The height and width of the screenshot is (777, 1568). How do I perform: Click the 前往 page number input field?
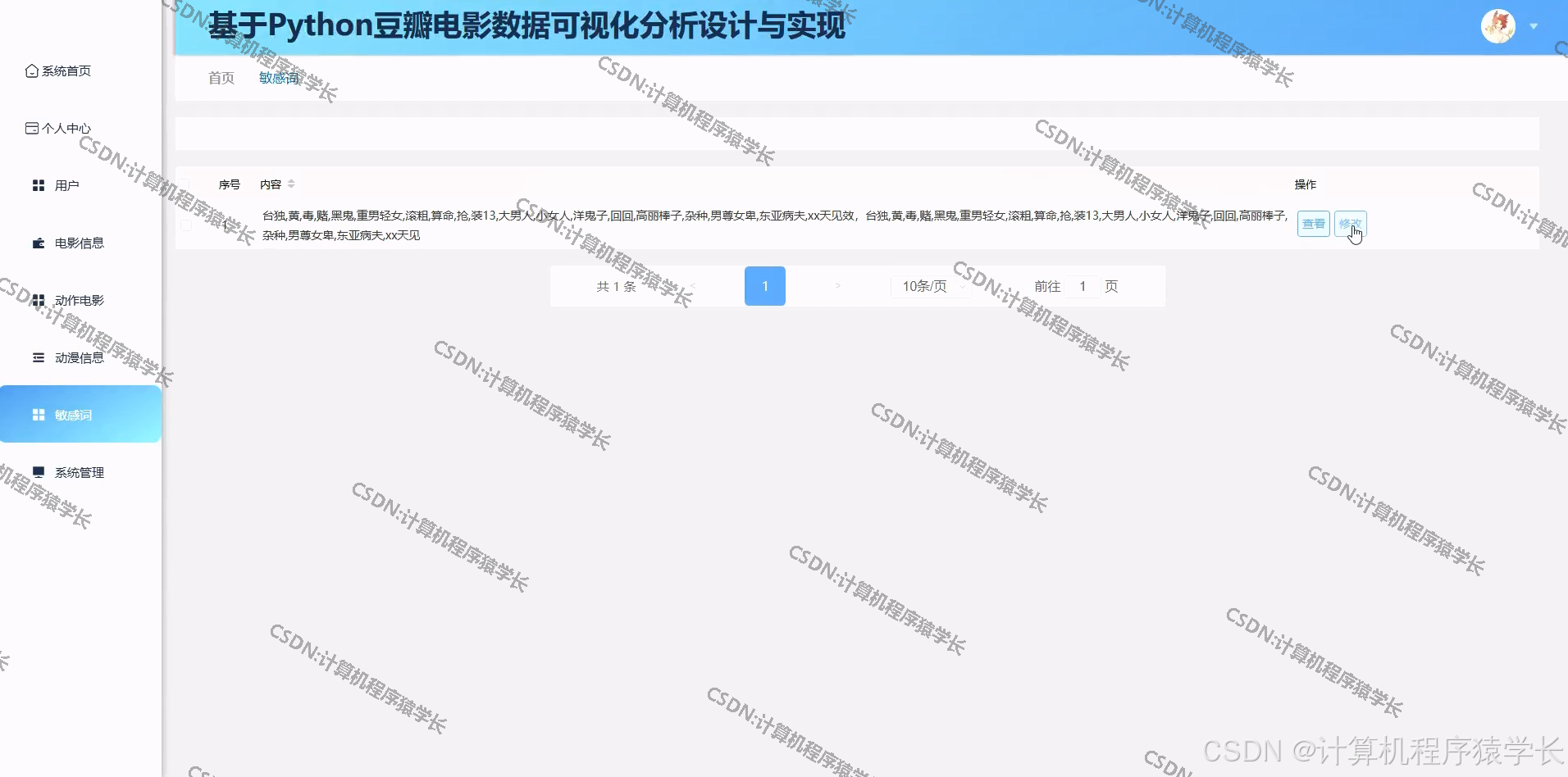1083,286
